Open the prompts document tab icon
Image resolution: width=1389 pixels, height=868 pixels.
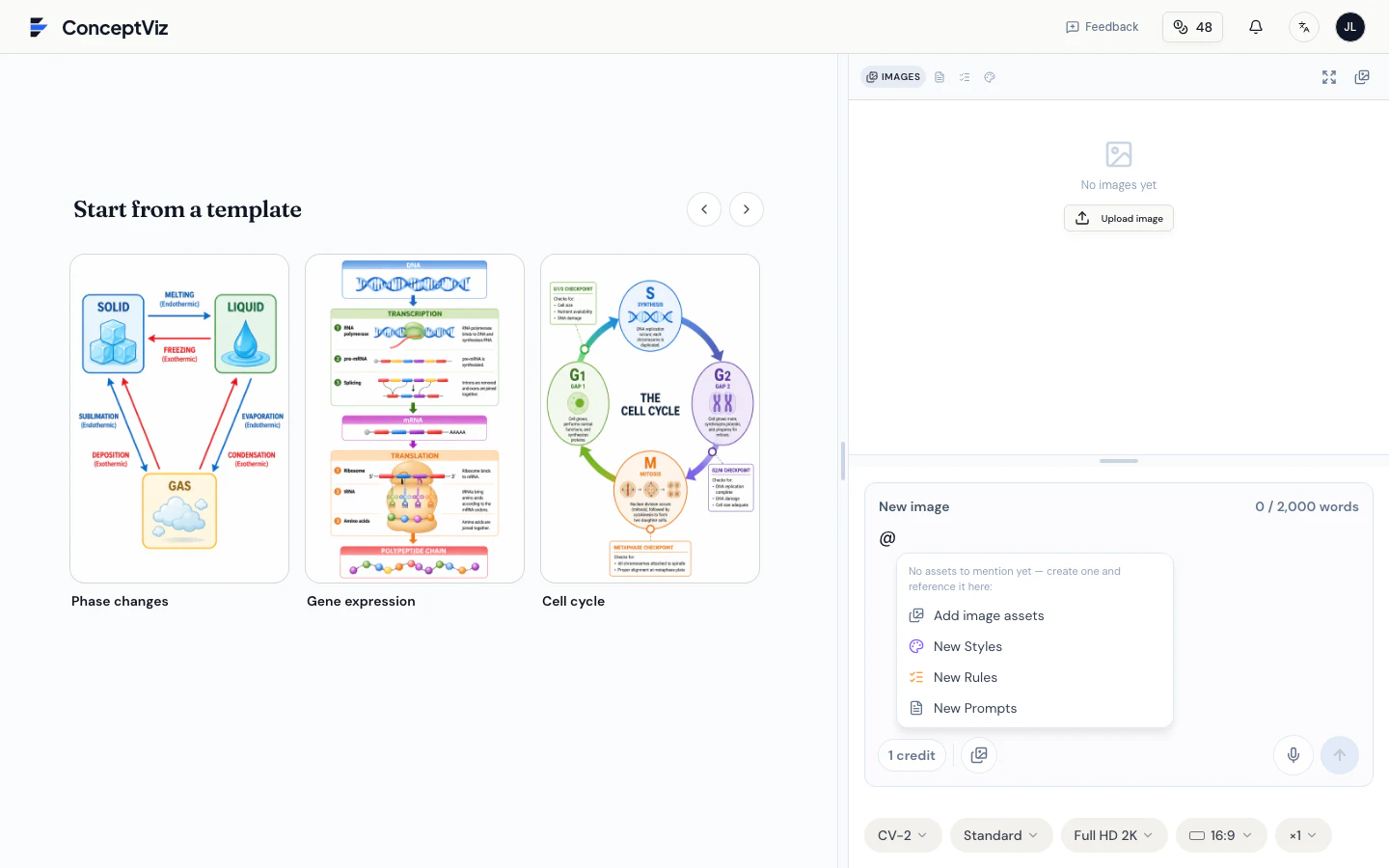940,77
